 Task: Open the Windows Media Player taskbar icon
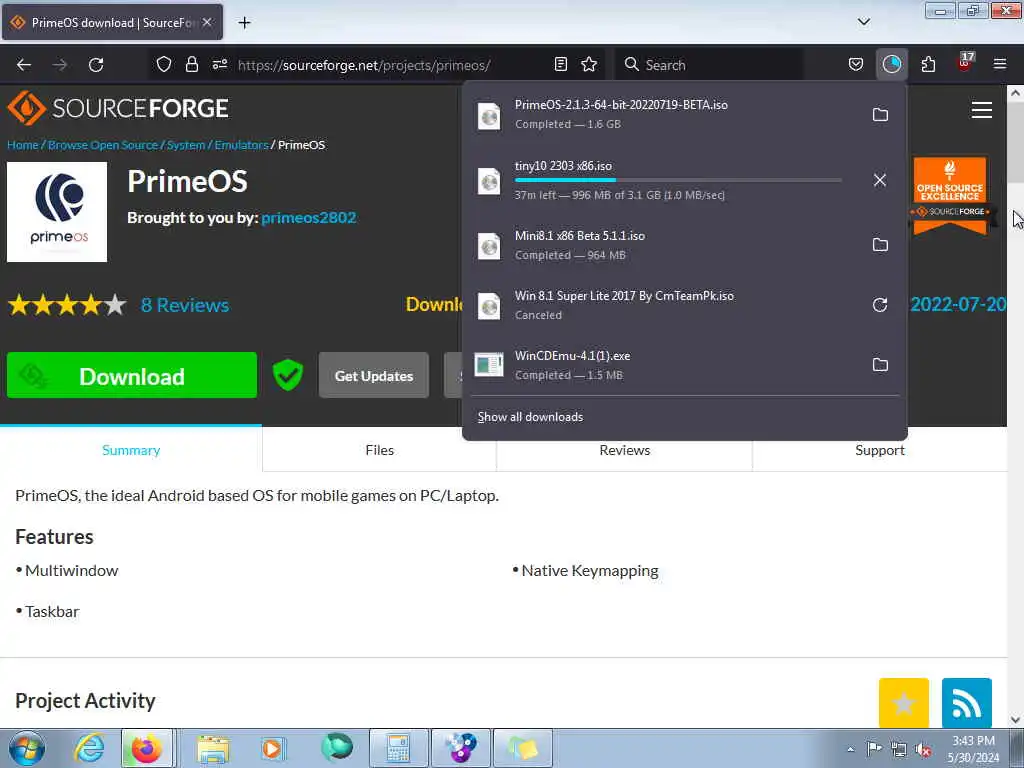[x=272, y=748]
